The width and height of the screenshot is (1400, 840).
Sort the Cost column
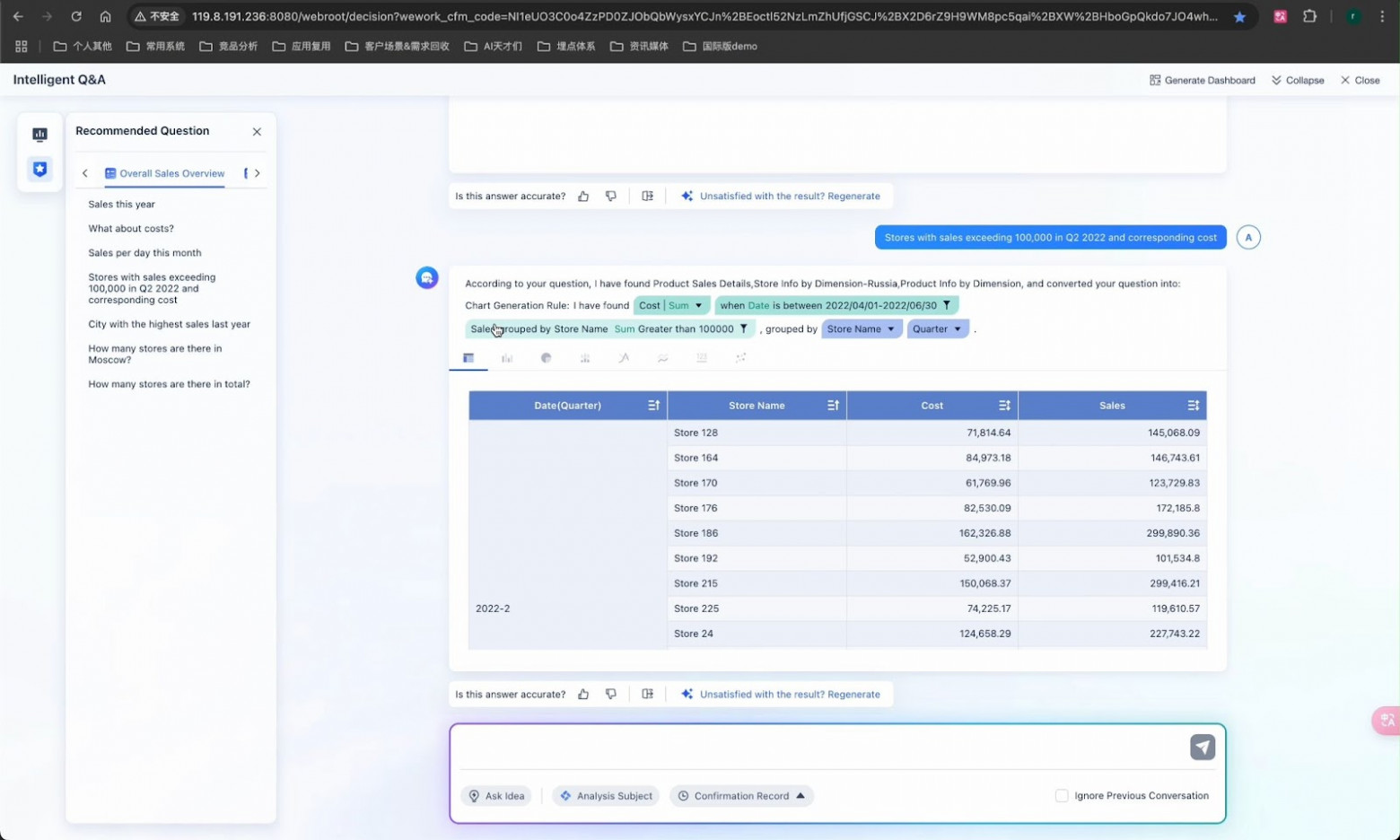(1003, 406)
